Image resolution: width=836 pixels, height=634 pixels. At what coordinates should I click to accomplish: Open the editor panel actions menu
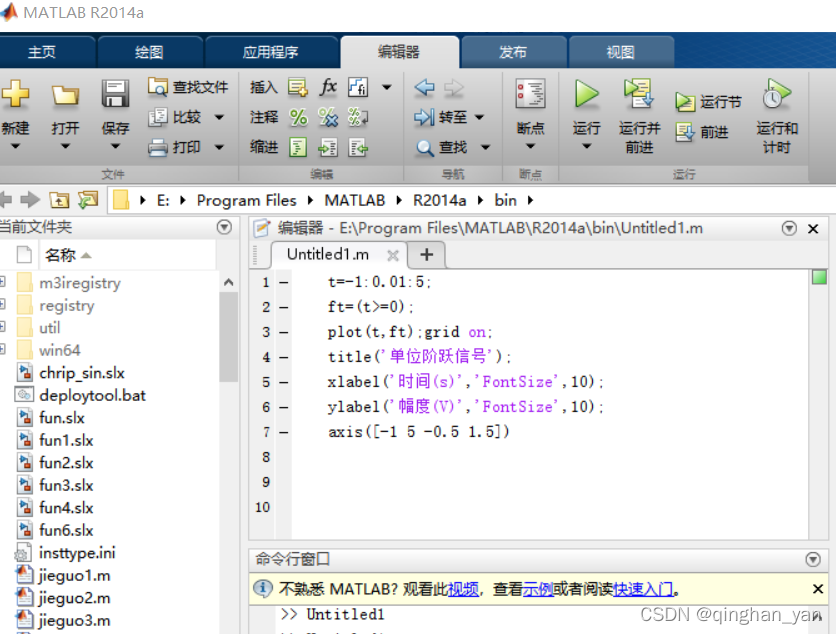(x=789, y=228)
